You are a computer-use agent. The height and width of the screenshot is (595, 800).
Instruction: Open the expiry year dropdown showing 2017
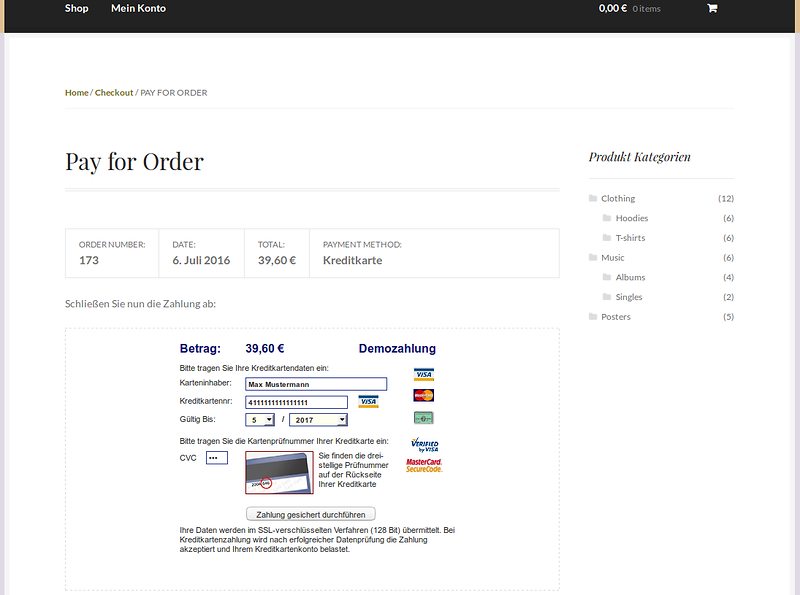(x=318, y=420)
